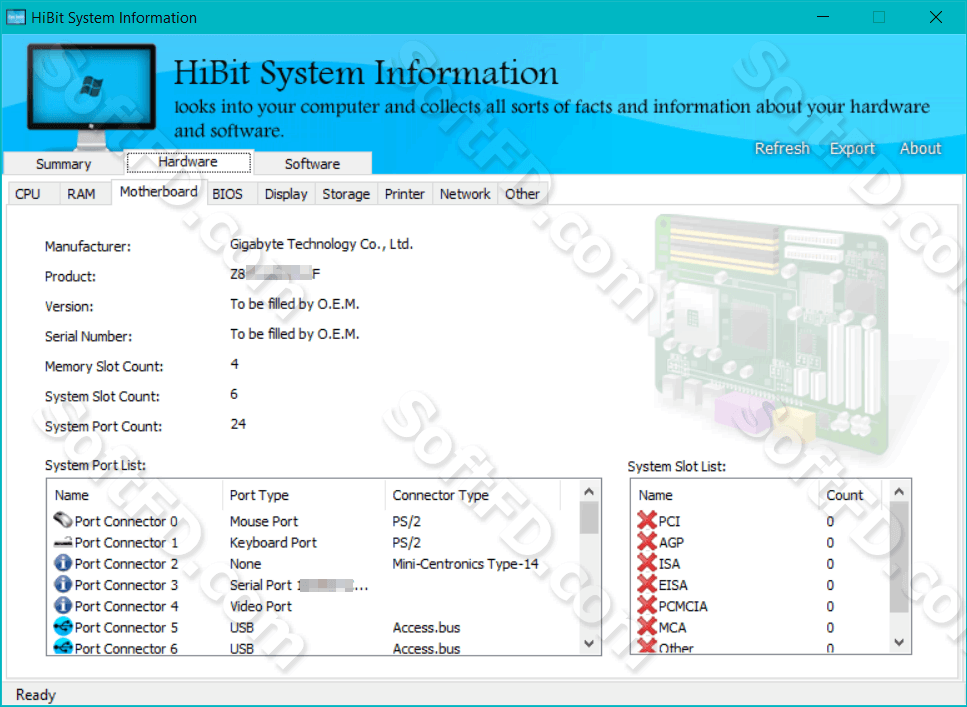Click the info icon beside Port Connector 3
Viewport: 967px width, 707px height.
63,584
